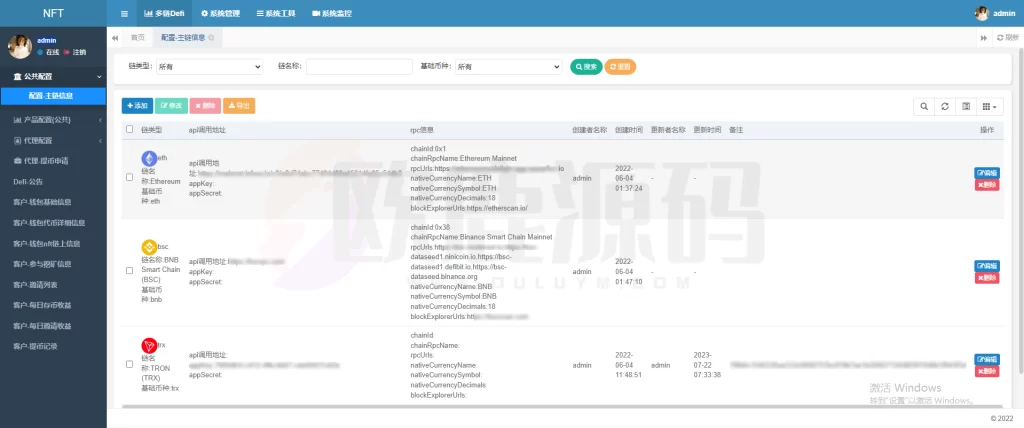The image size is (1024, 428).
Task: Click the 刷新 refresh button near tabs
Action: pos(1008,38)
